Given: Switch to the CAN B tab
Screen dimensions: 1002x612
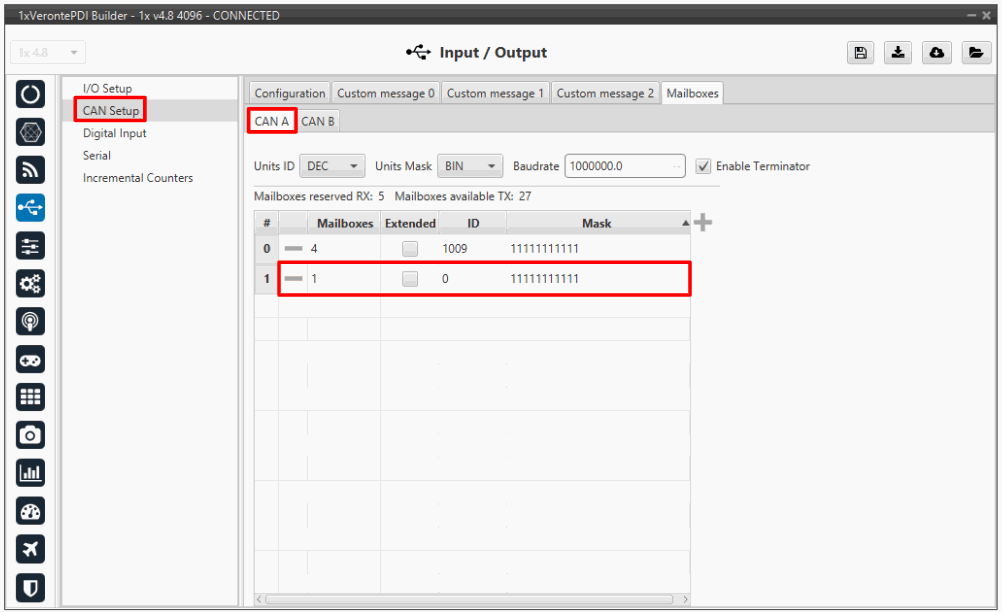Looking at the screenshot, I should [318, 121].
